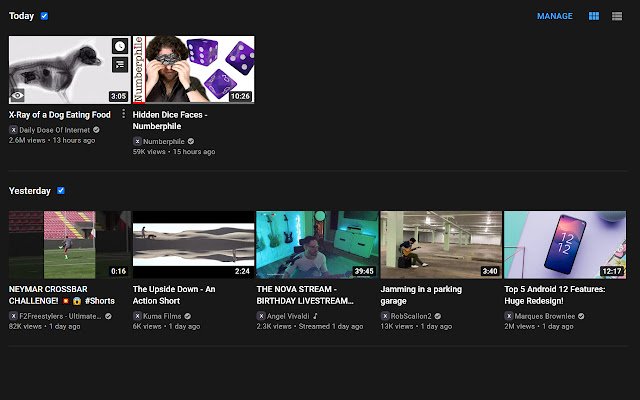This screenshot has height=400, width=640.
Task: Click X button beside Numberphile channel name
Action: [137, 141]
